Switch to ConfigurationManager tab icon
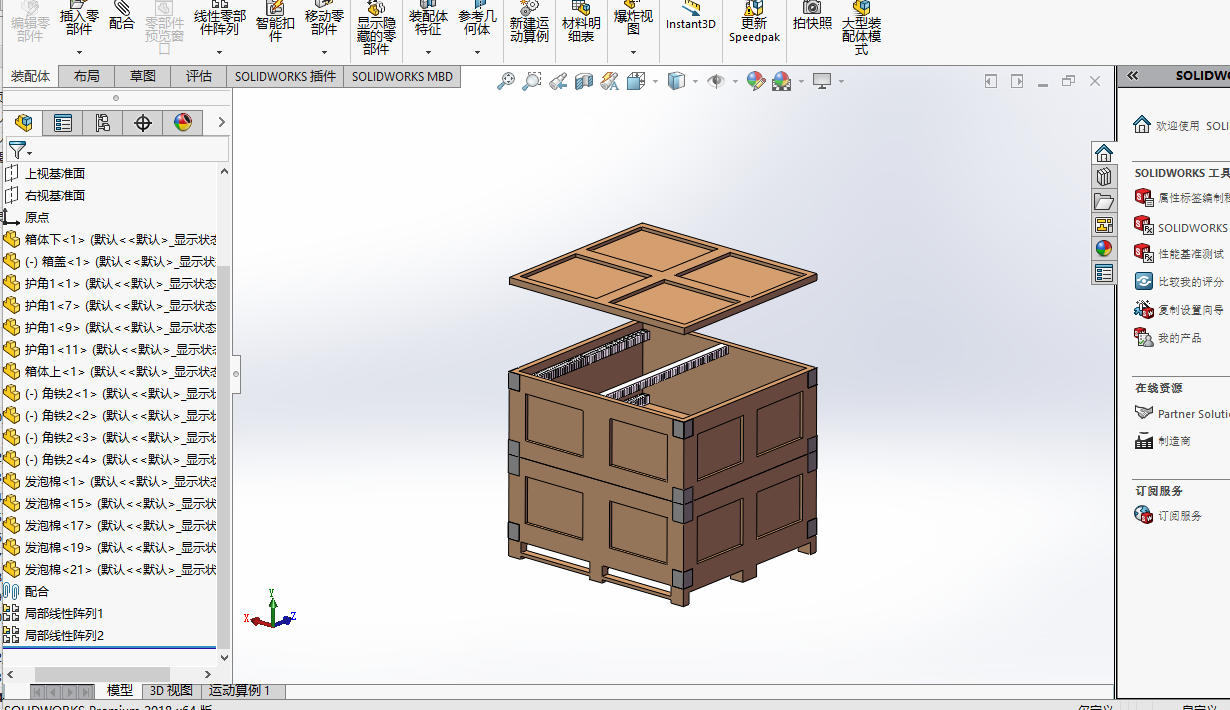 click(103, 123)
